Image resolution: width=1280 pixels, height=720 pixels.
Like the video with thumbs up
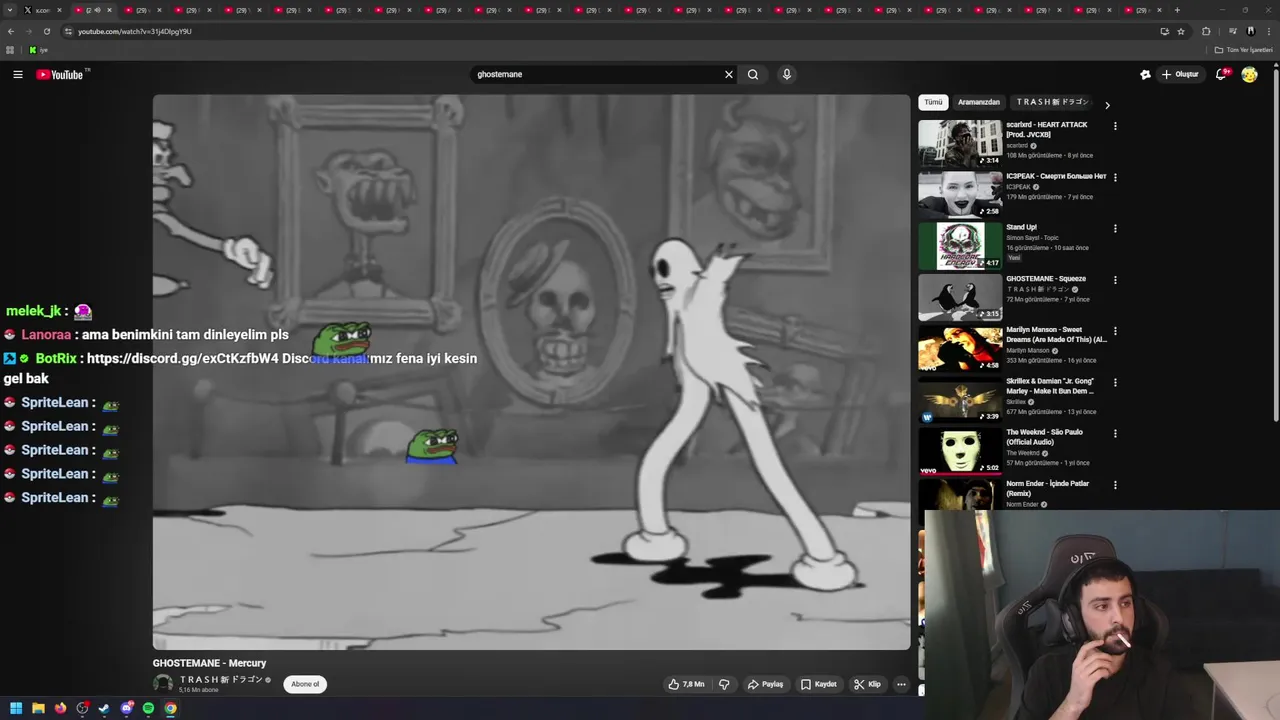pyautogui.click(x=686, y=684)
